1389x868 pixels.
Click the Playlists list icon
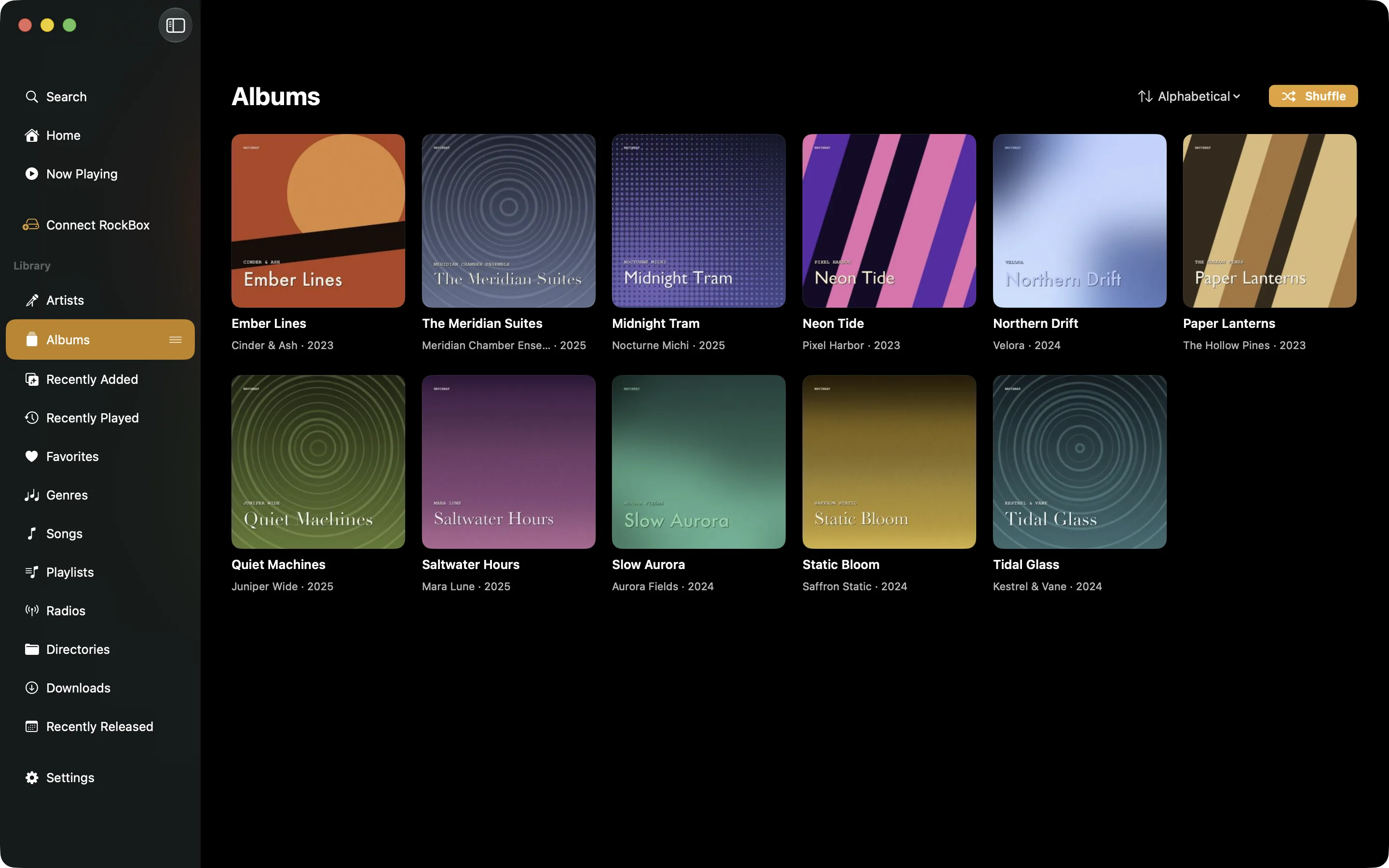[x=31, y=572]
